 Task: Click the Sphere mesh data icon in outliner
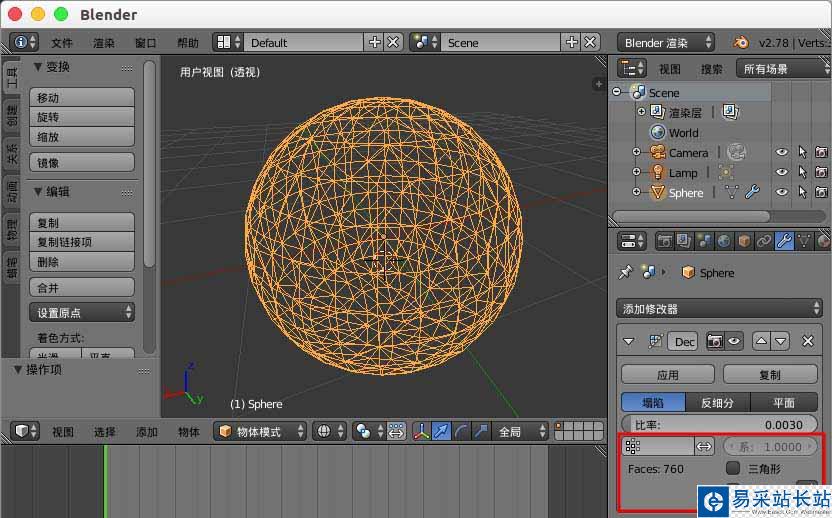click(732, 192)
